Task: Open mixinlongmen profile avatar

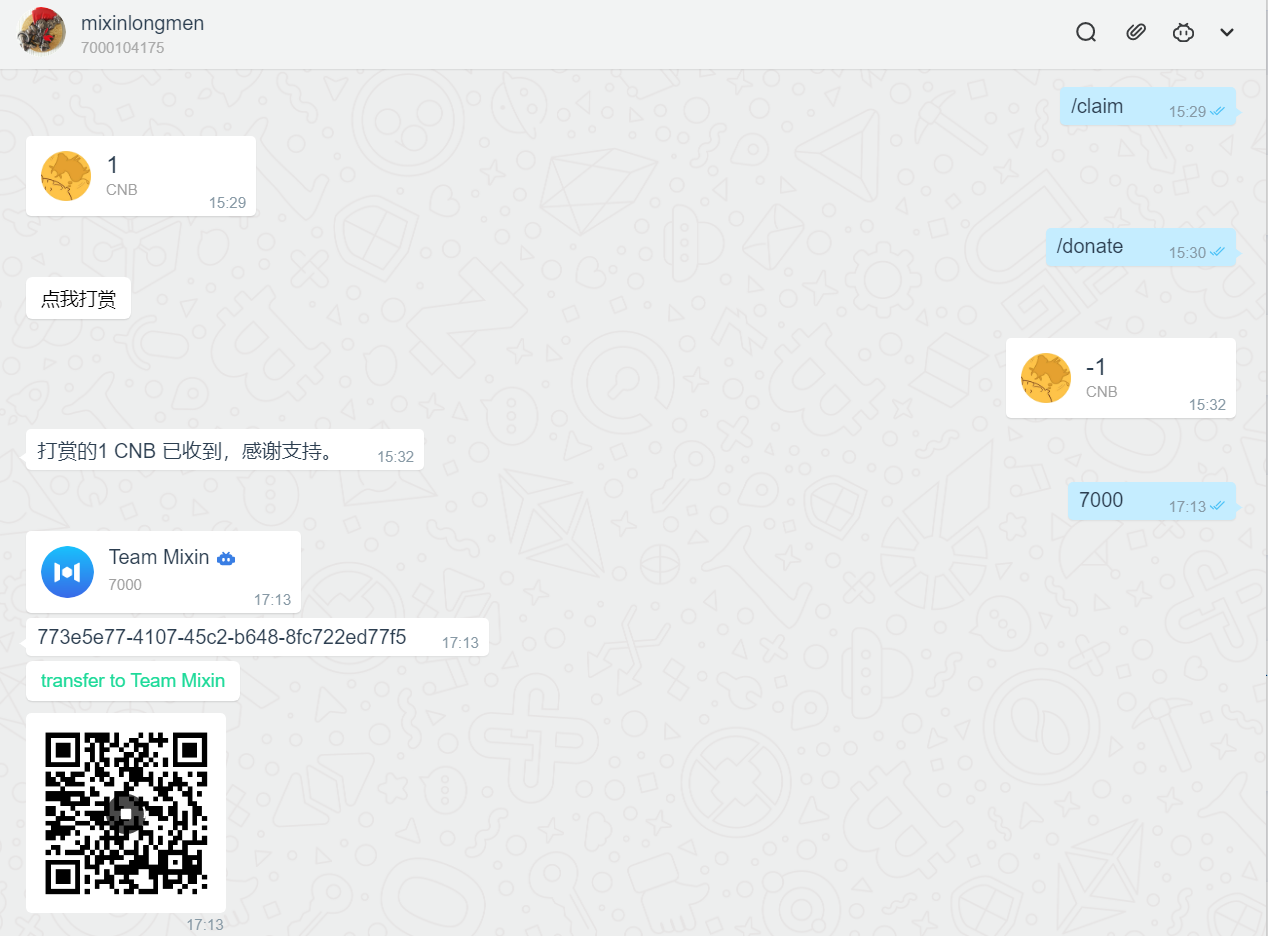Action: (x=43, y=32)
